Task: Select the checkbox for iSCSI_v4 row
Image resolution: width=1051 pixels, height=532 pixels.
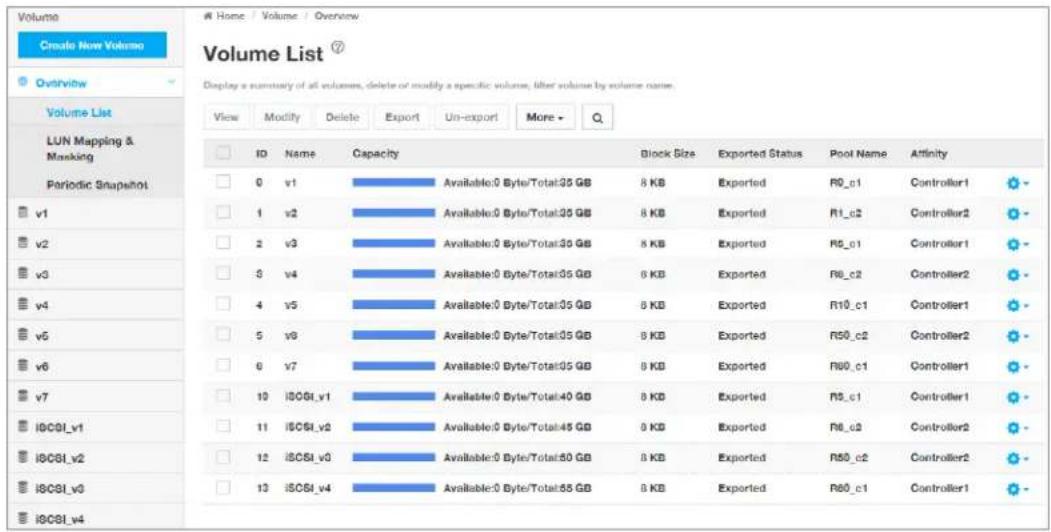Action: point(223,488)
